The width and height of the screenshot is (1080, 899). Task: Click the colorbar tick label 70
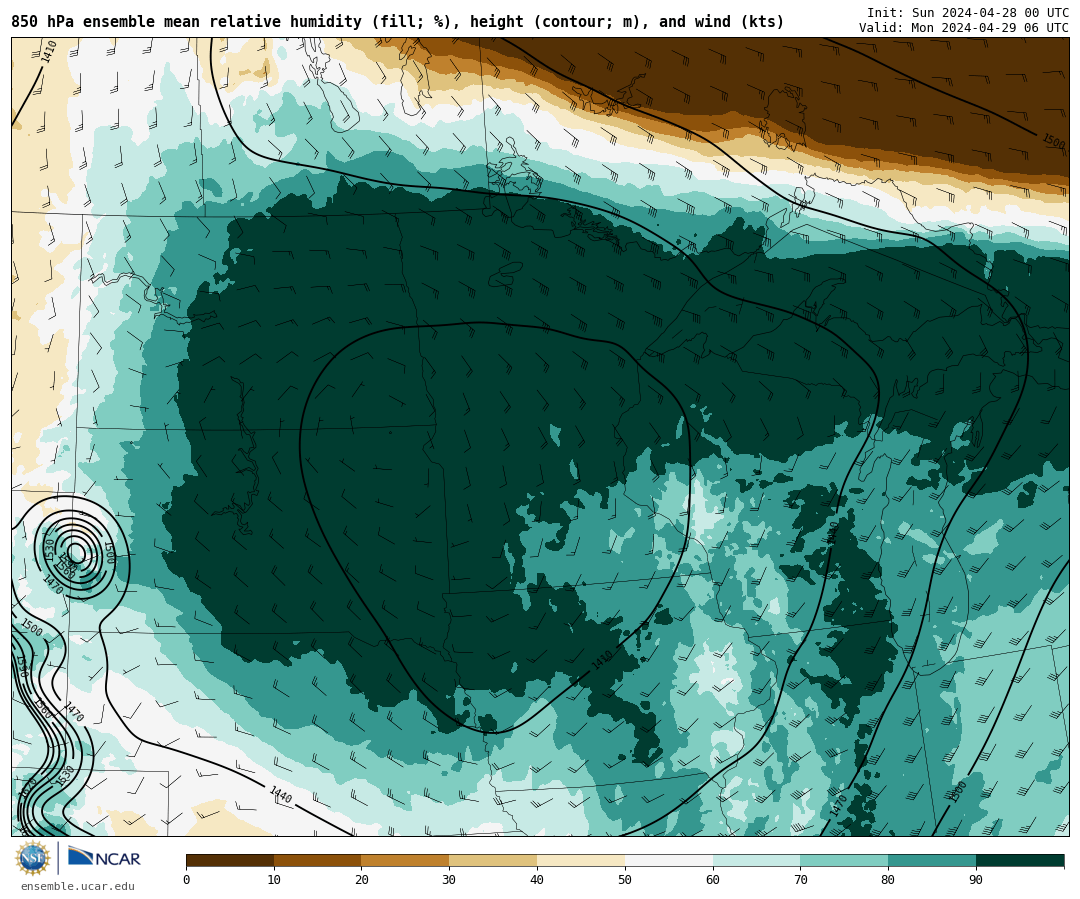click(800, 880)
